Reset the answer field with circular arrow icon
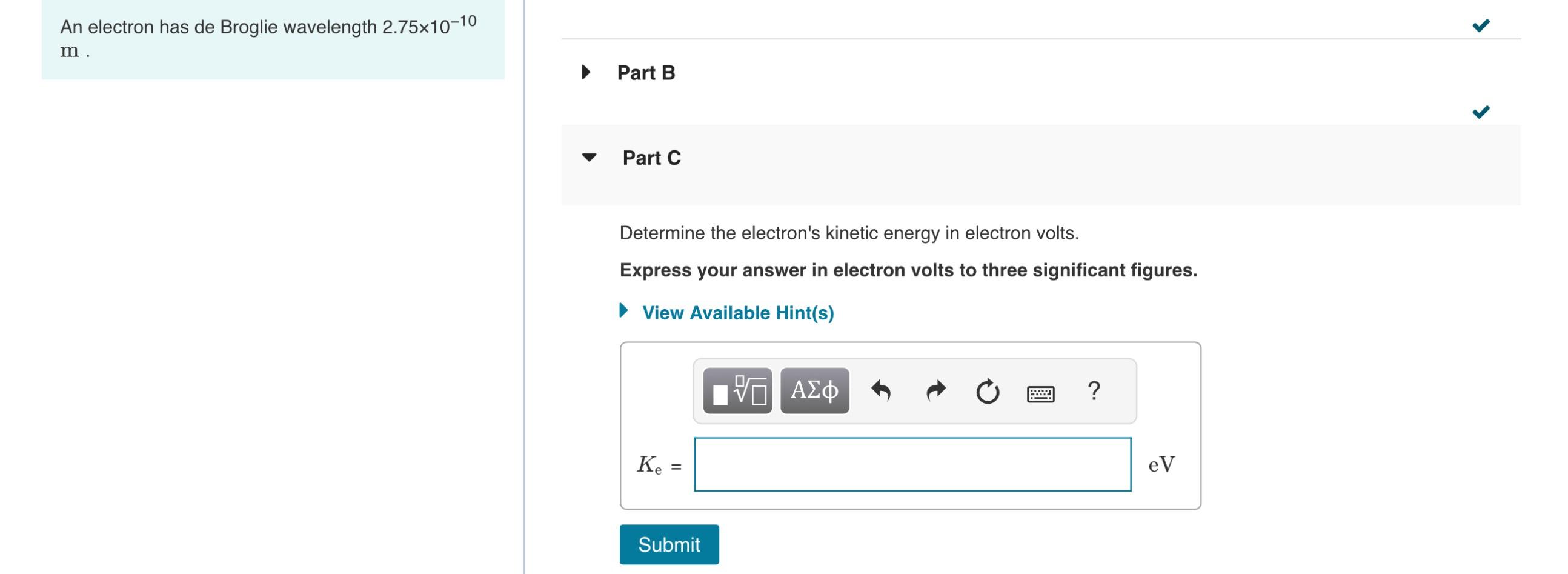1568x574 pixels. pyautogui.click(x=988, y=390)
